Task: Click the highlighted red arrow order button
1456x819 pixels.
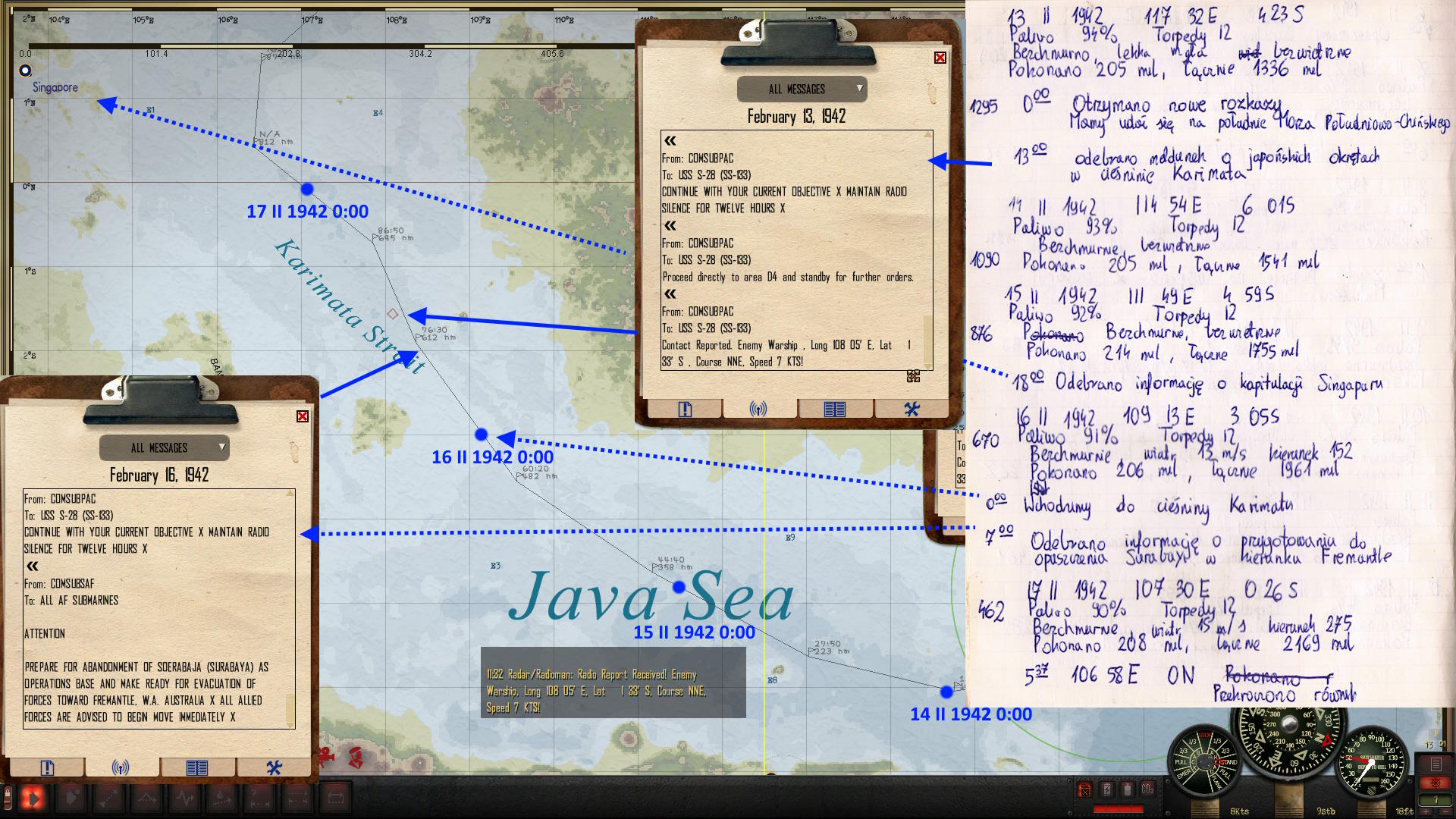Action: coord(33,797)
